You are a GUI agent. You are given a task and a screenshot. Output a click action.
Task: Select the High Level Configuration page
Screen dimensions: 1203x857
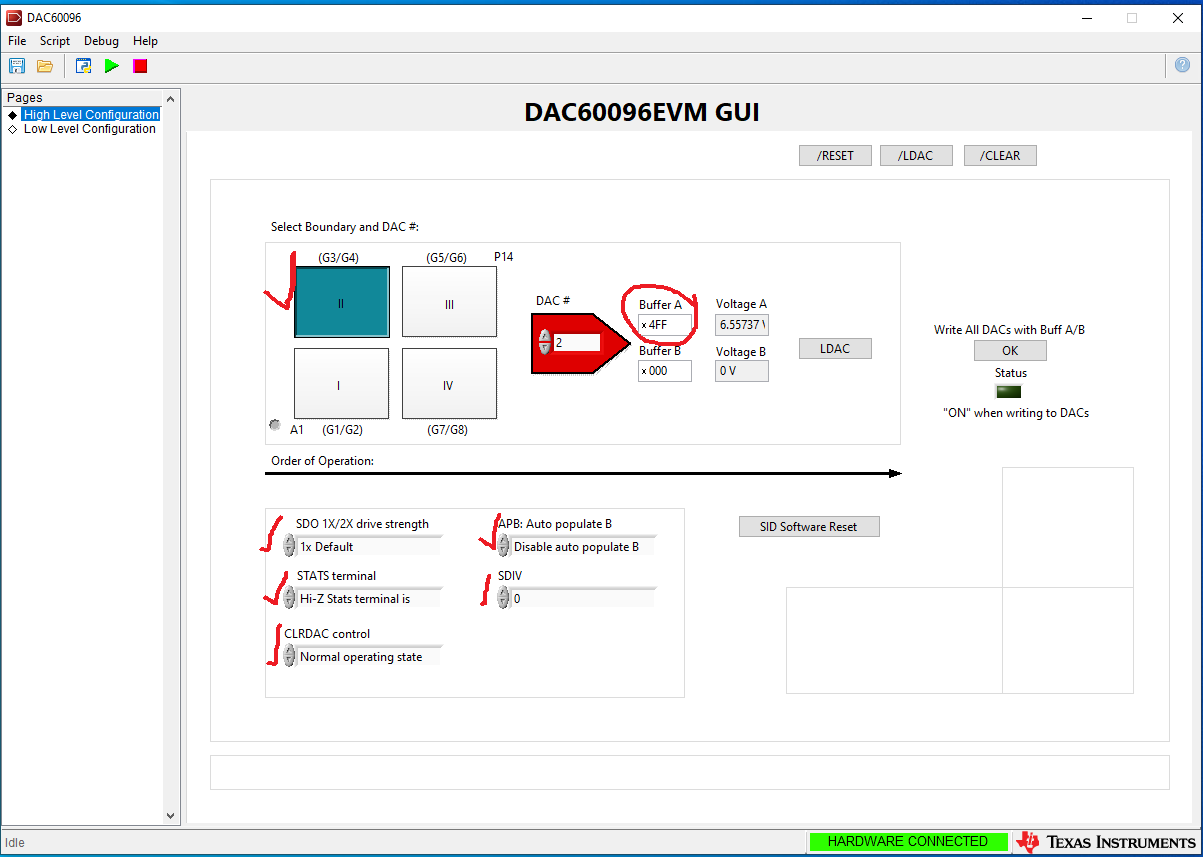click(x=91, y=114)
